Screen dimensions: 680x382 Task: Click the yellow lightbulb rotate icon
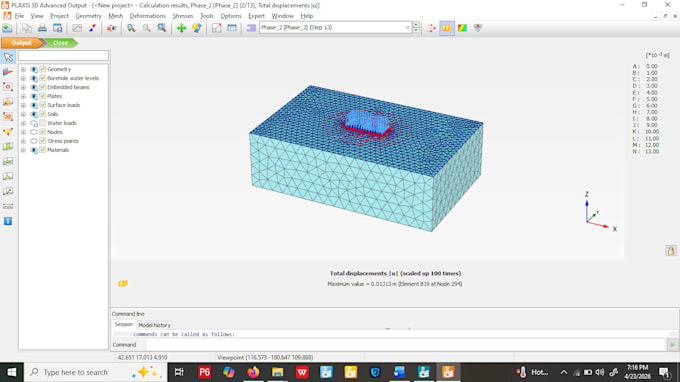[x=197, y=28]
